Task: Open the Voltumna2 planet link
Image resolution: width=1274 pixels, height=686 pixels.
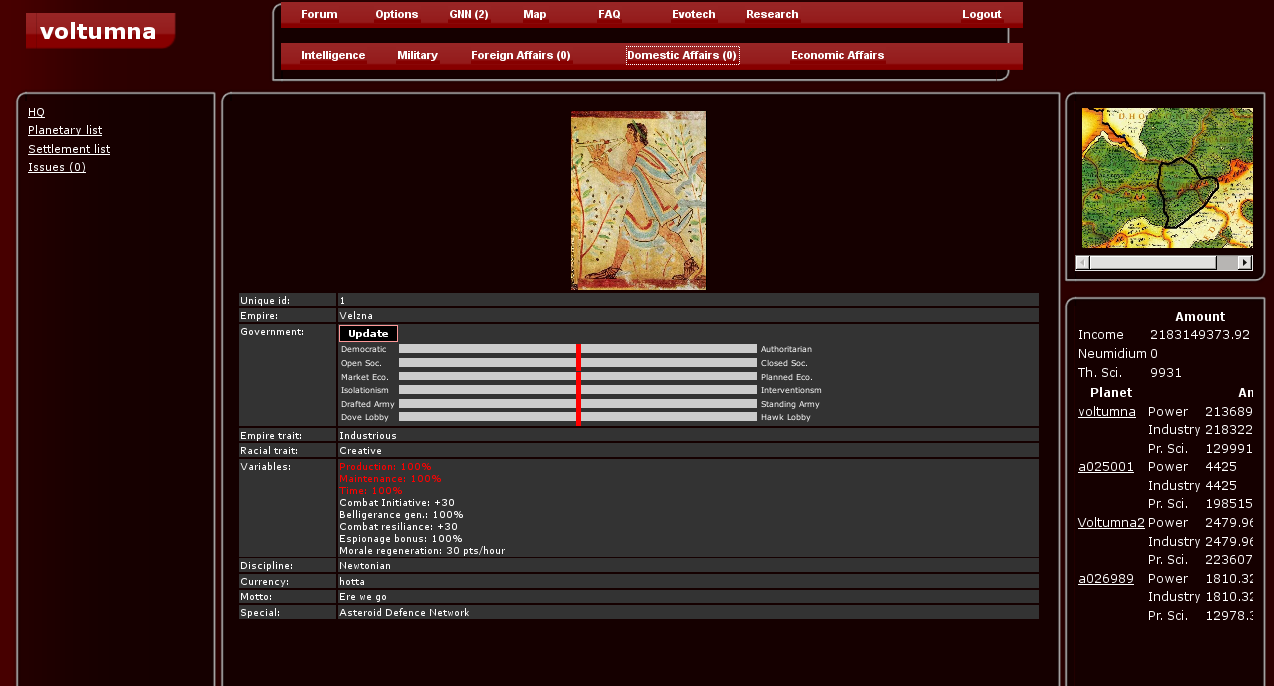Action: (x=1111, y=522)
